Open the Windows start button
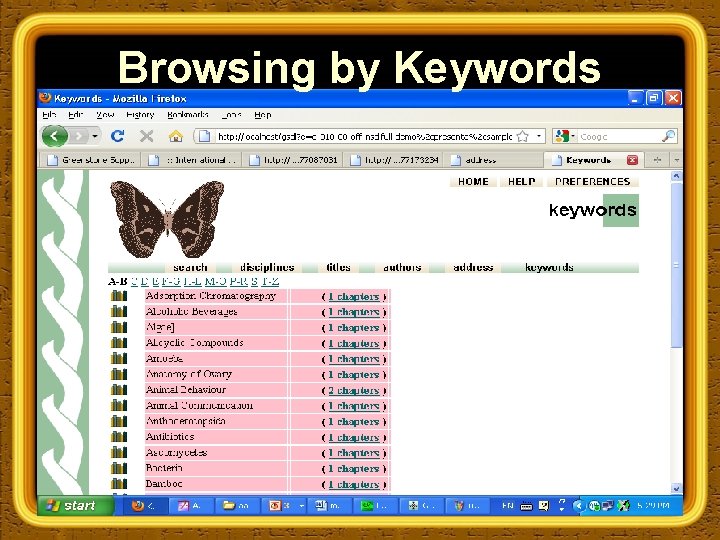720x540 pixels. [74, 506]
